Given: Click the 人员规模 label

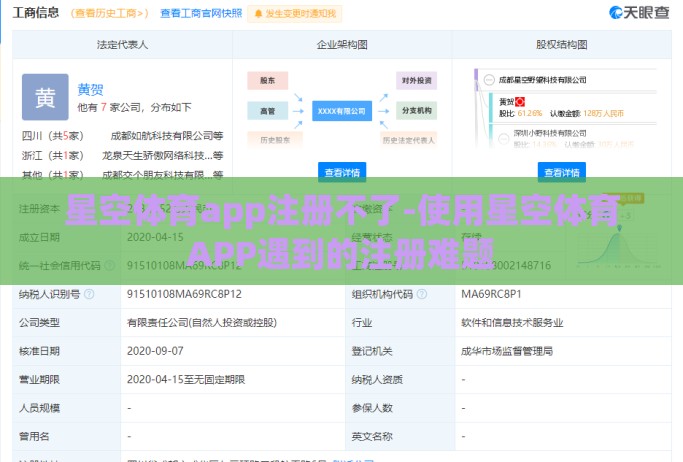Looking at the screenshot, I should [x=39, y=408].
